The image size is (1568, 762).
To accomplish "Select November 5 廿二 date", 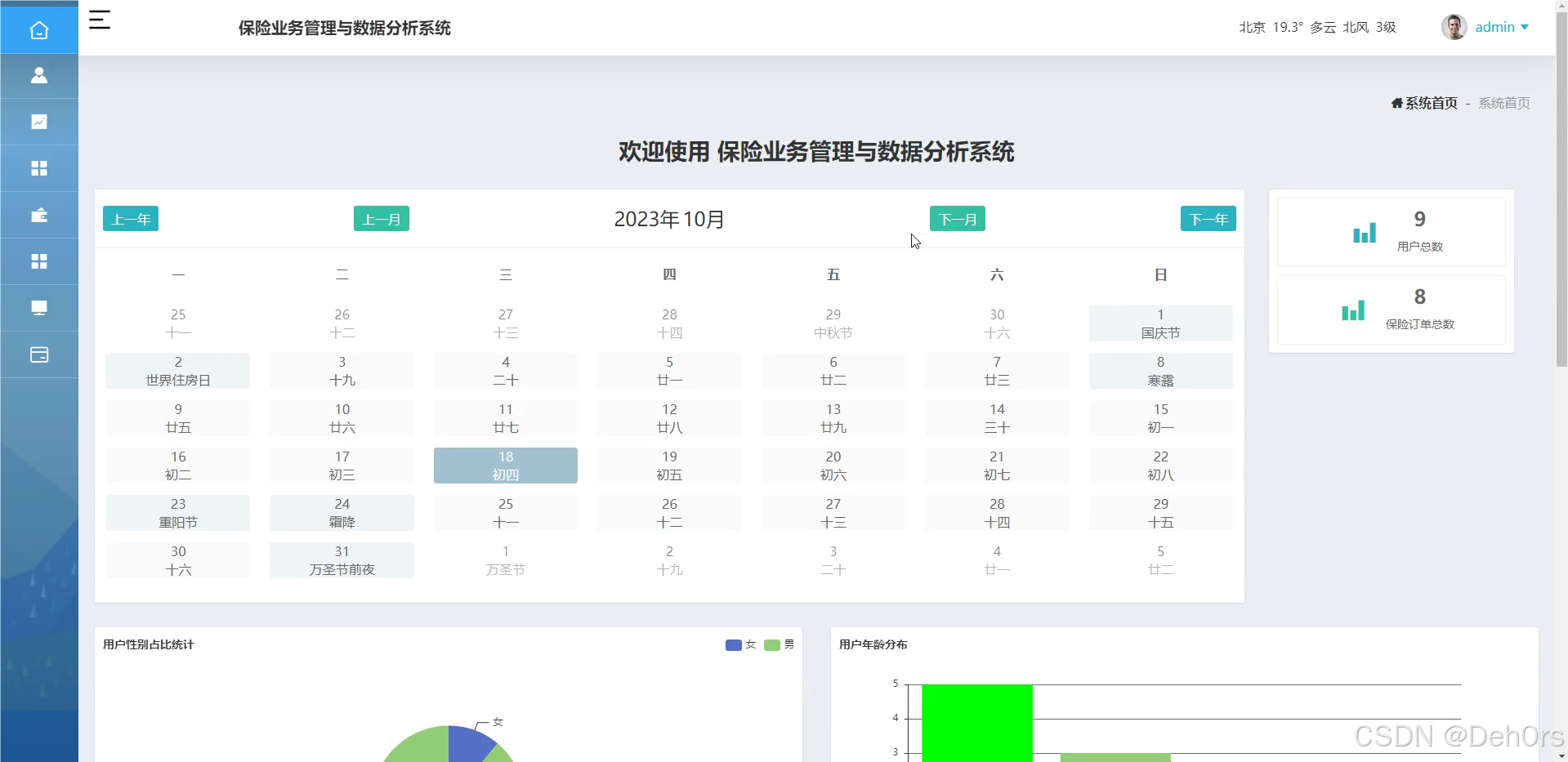I will click(1160, 560).
